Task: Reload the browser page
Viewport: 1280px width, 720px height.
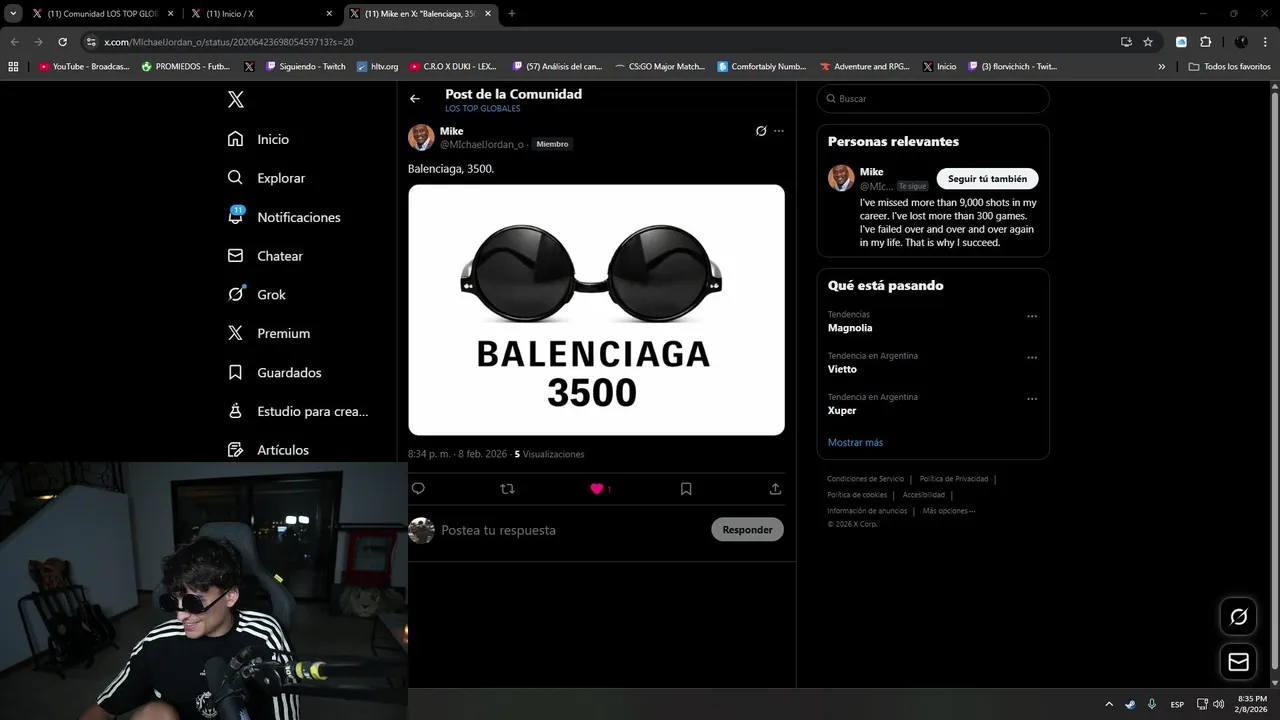Action: [62, 42]
